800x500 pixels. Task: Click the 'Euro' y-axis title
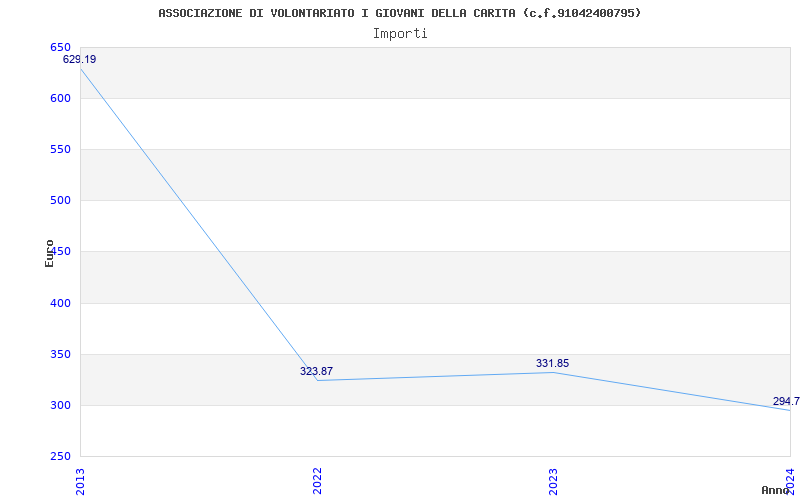49,254
